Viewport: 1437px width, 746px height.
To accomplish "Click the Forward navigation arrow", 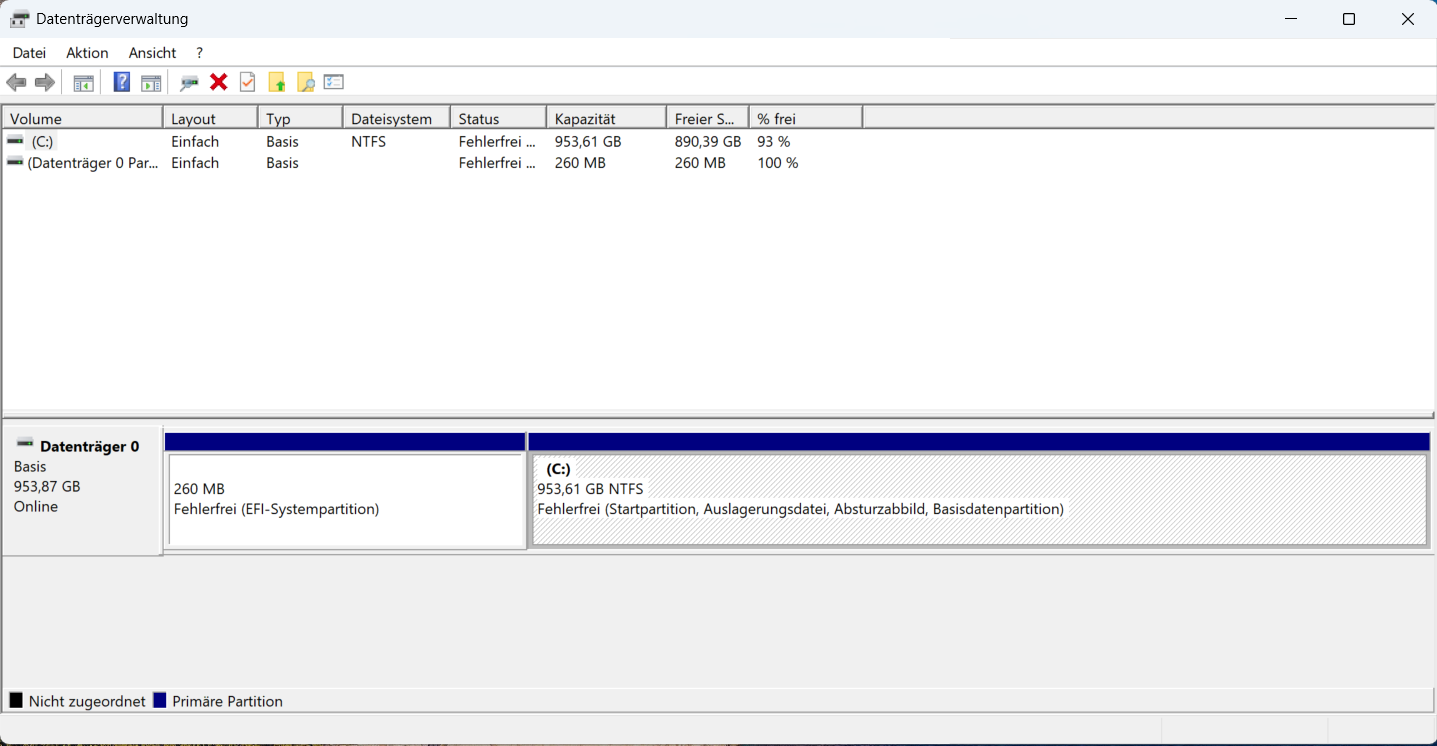I will [45, 82].
